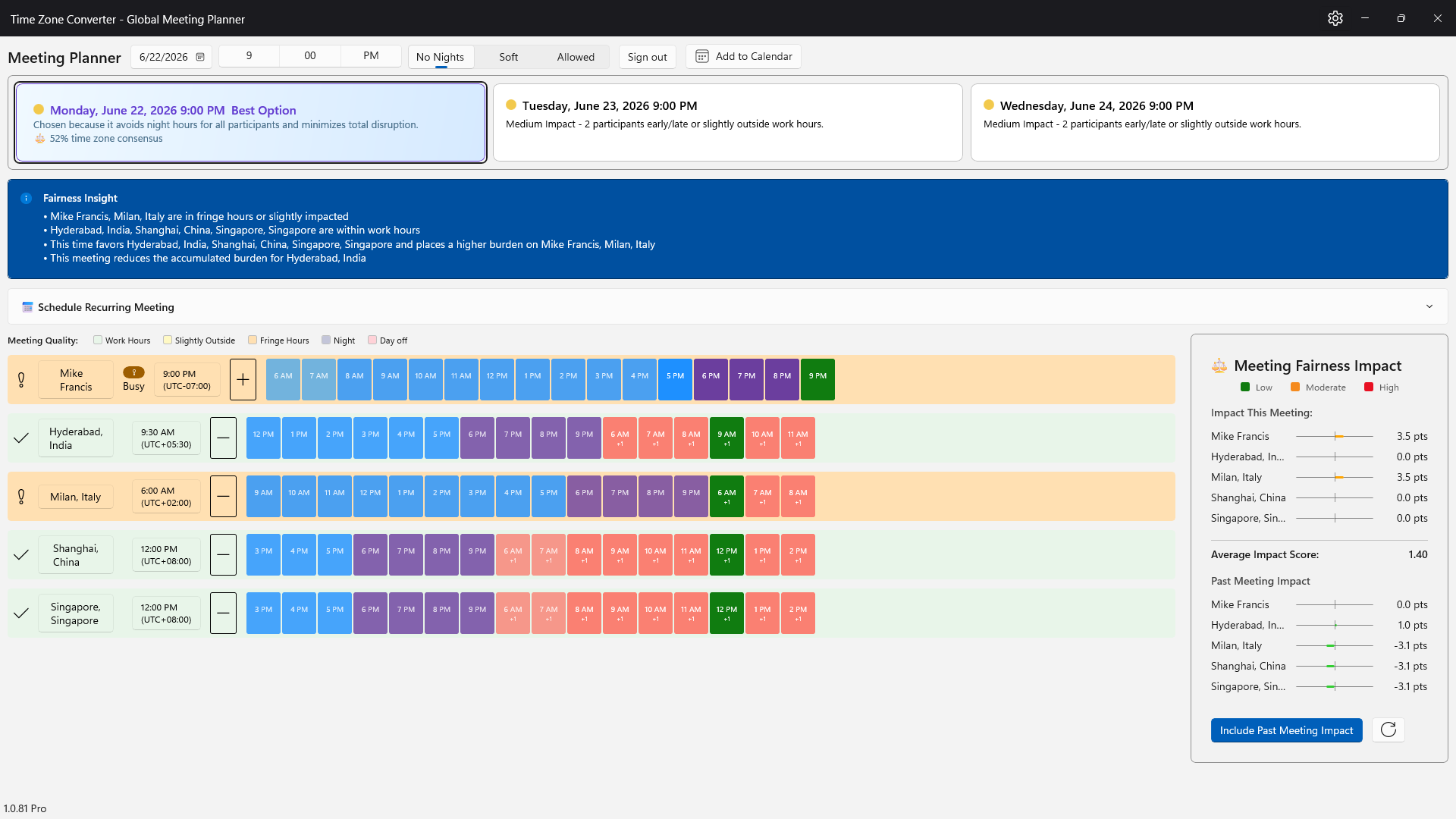This screenshot has width=1456, height=819.
Task: Remove Hyderabad, India with minus button
Action: (x=223, y=438)
